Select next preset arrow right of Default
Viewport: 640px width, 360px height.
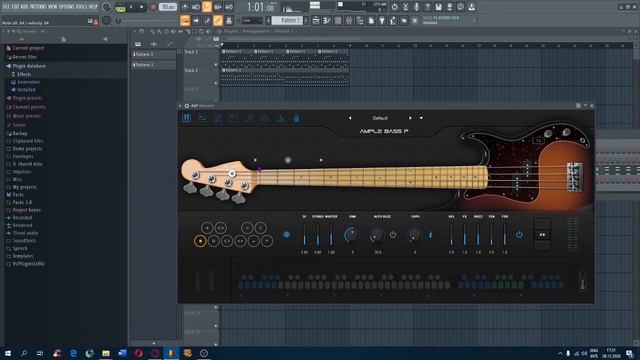(x=410, y=118)
